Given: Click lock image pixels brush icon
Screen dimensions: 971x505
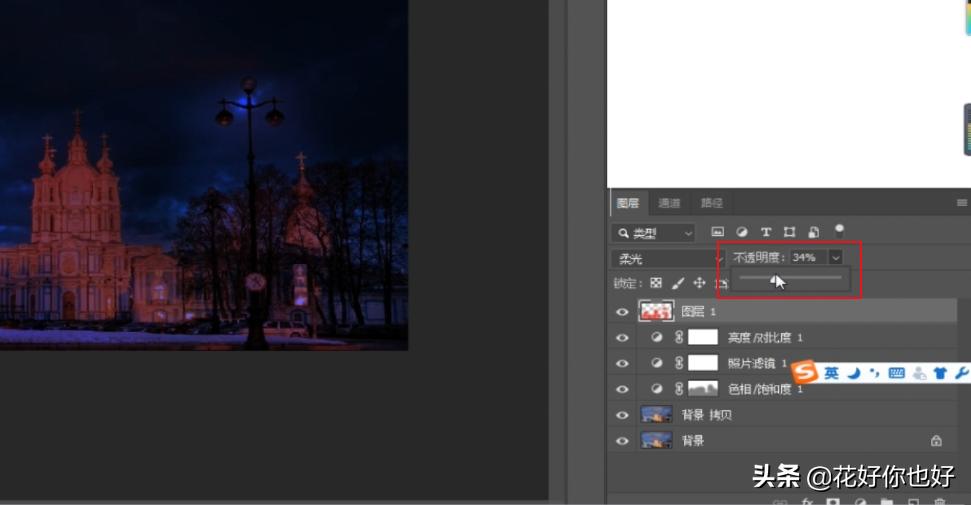Looking at the screenshot, I should click(678, 283).
